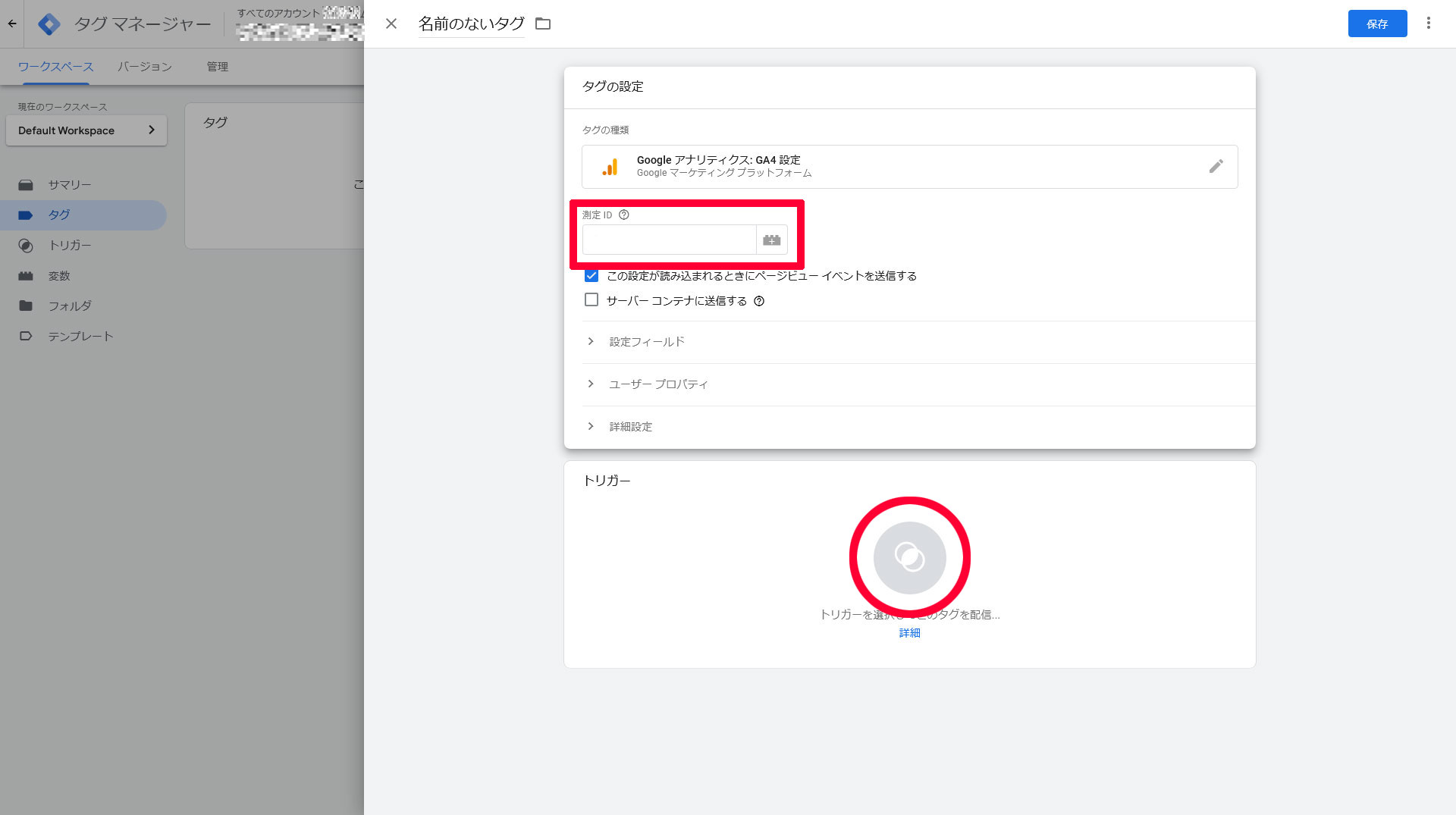Click the pencil icon to edit tag type
1456x815 pixels.
(x=1216, y=166)
